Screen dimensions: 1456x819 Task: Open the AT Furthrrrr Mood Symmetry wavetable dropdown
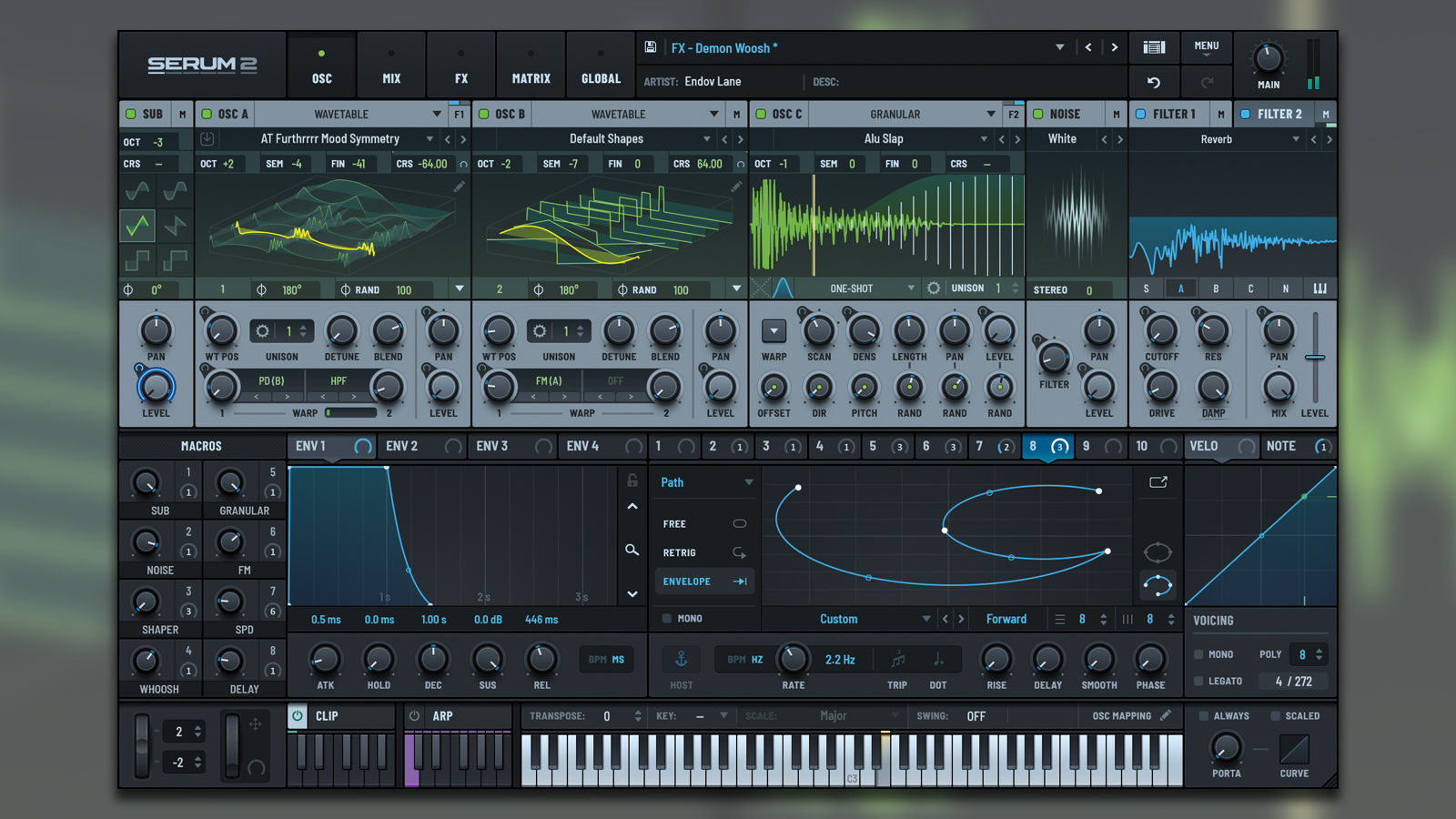(430, 138)
